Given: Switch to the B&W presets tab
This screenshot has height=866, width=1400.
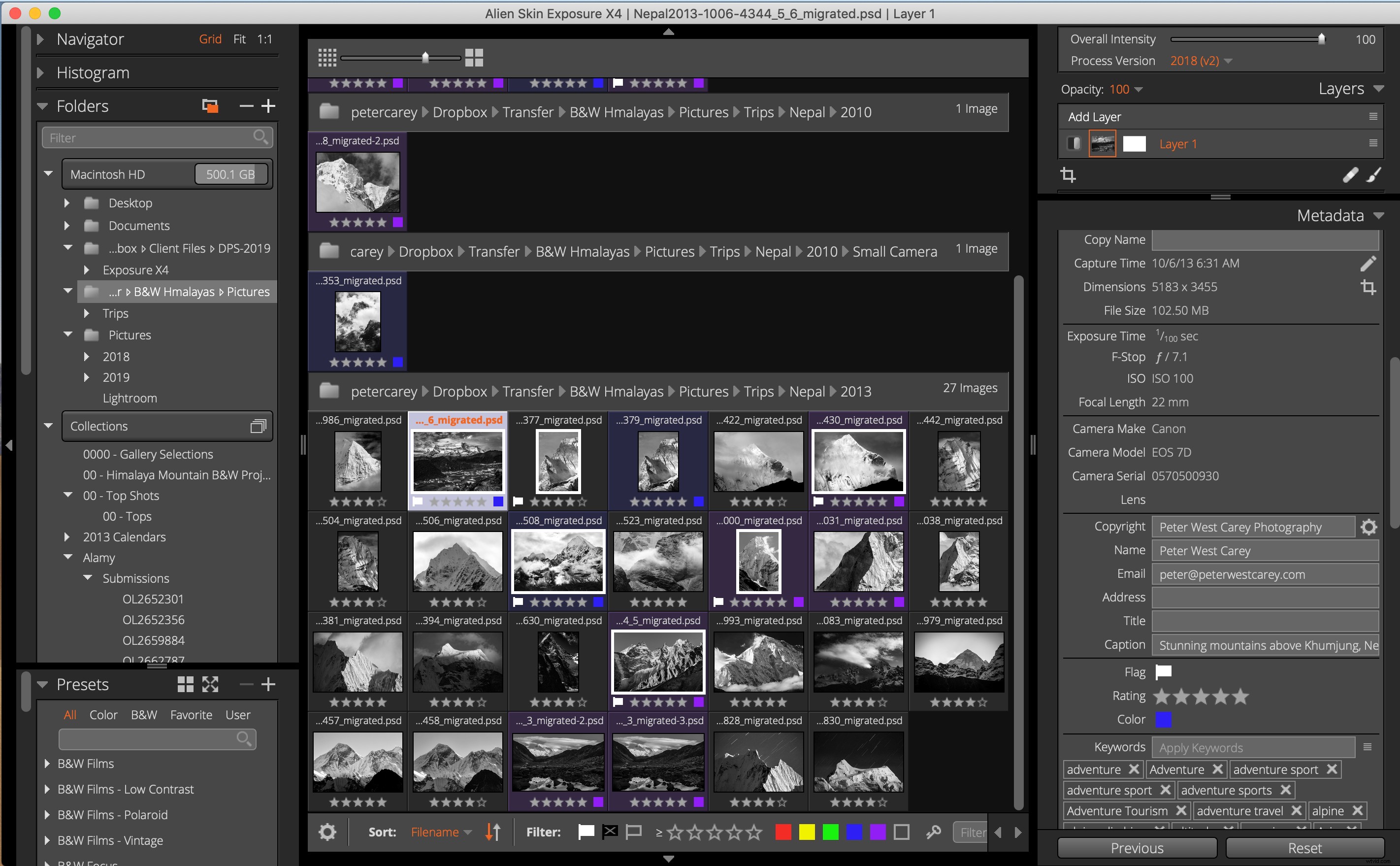Looking at the screenshot, I should point(144,715).
